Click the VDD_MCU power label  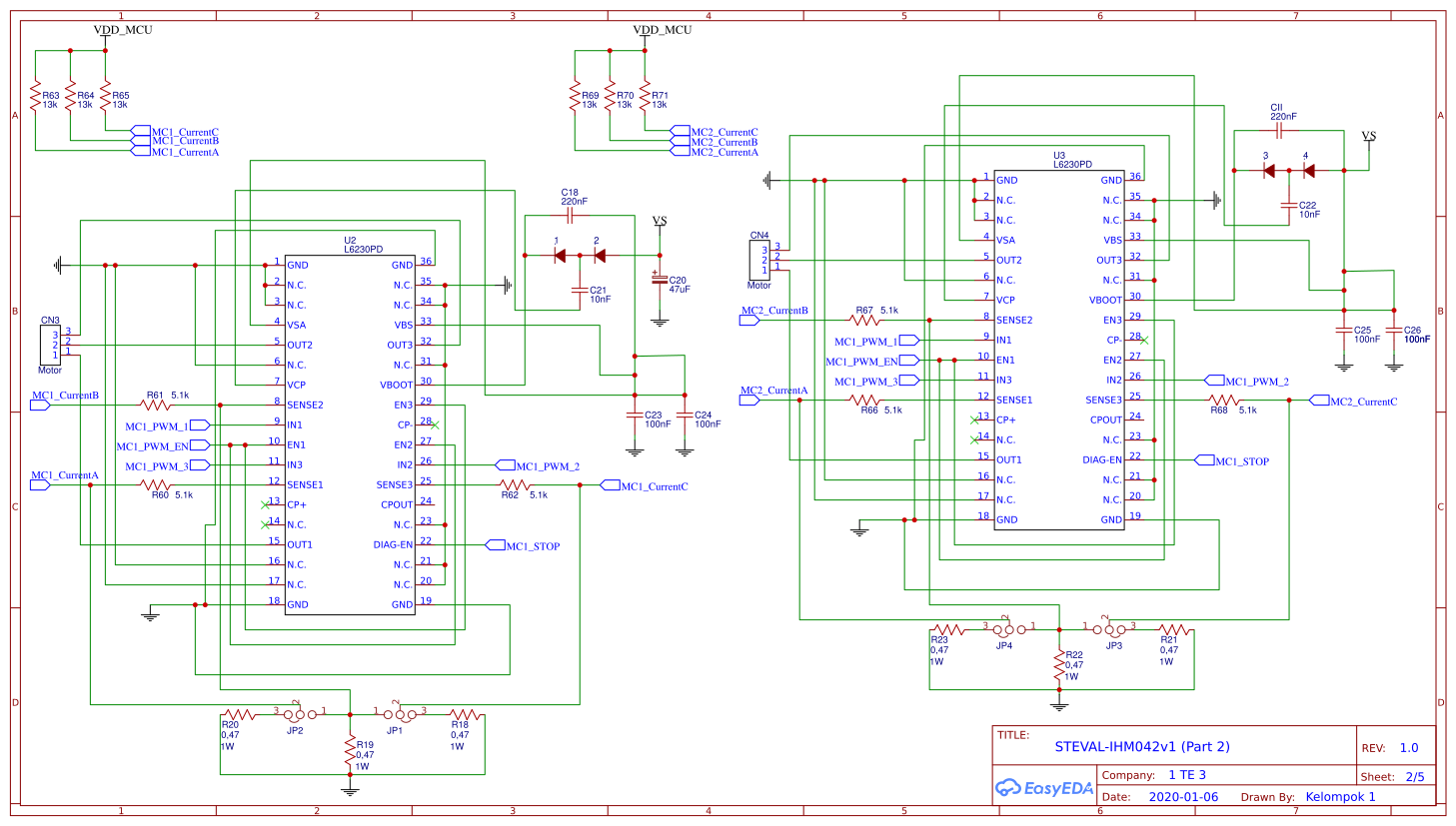click(122, 30)
